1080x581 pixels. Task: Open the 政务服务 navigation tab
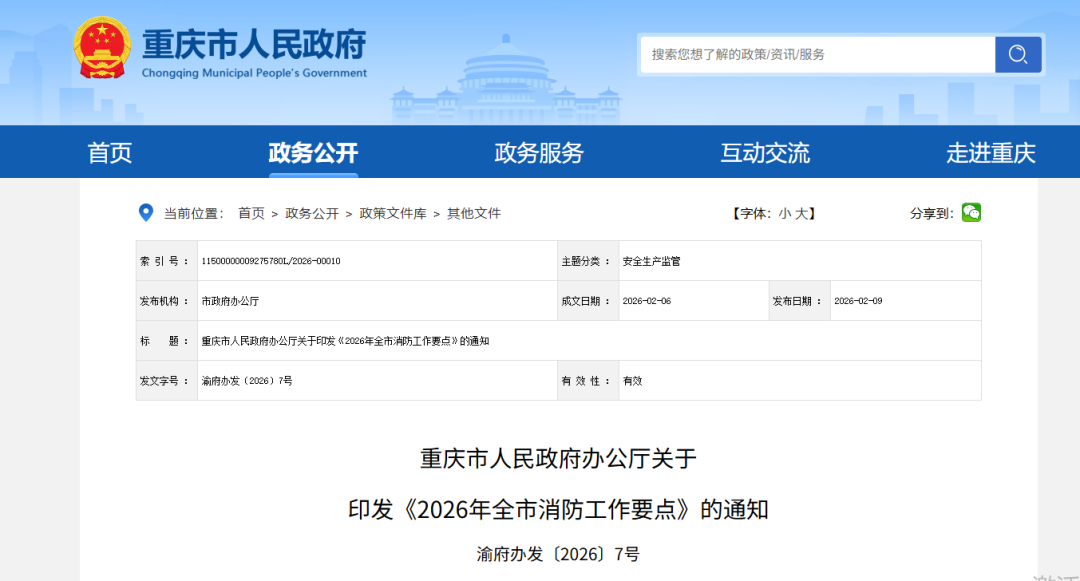(x=538, y=152)
